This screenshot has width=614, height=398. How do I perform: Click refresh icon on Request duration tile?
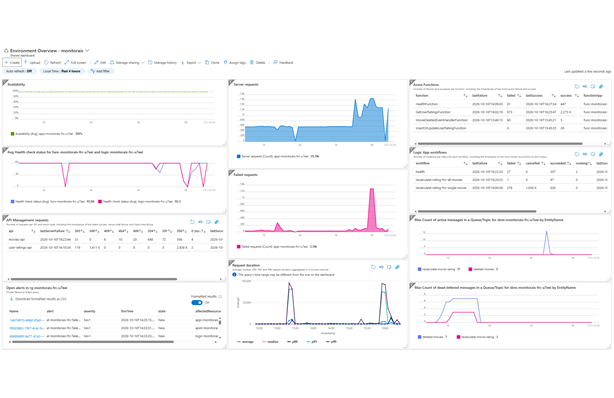pos(373,267)
